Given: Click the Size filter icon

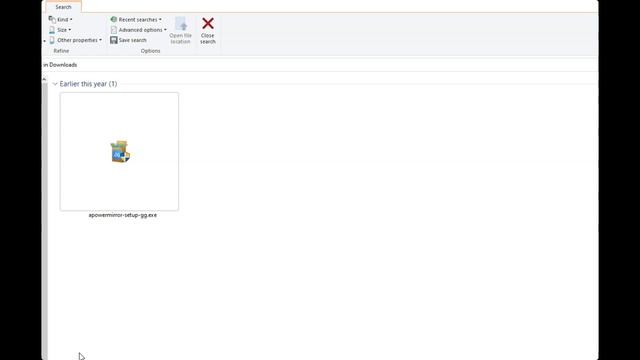Looking at the screenshot, I should (52, 30).
